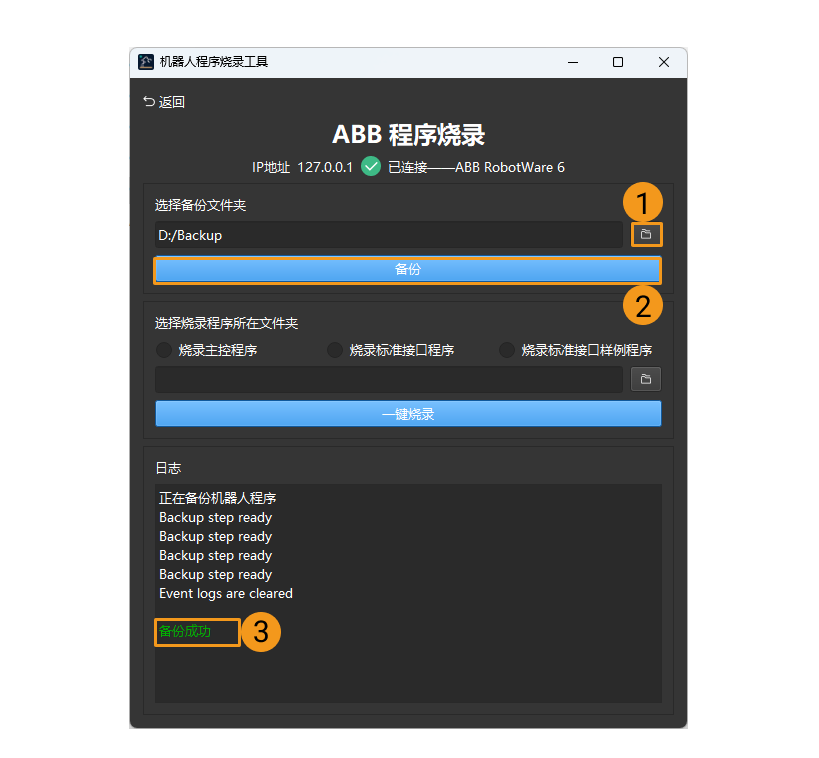The height and width of the screenshot is (758, 819).
Task: Click the 一键烧录 burn button
Action: point(407,413)
